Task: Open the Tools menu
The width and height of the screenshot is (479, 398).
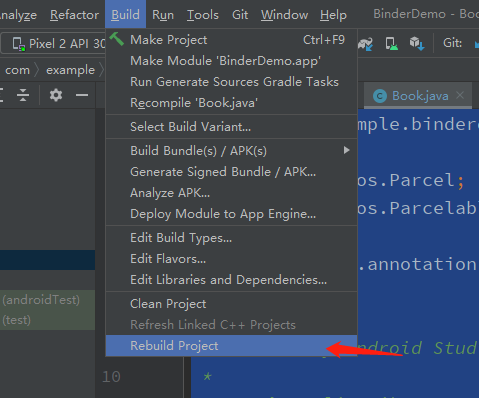Action: pos(203,15)
